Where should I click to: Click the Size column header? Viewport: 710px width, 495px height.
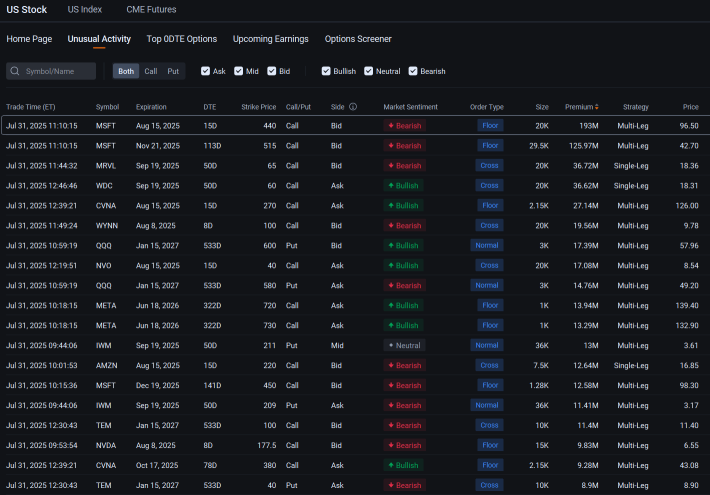pos(542,107)
